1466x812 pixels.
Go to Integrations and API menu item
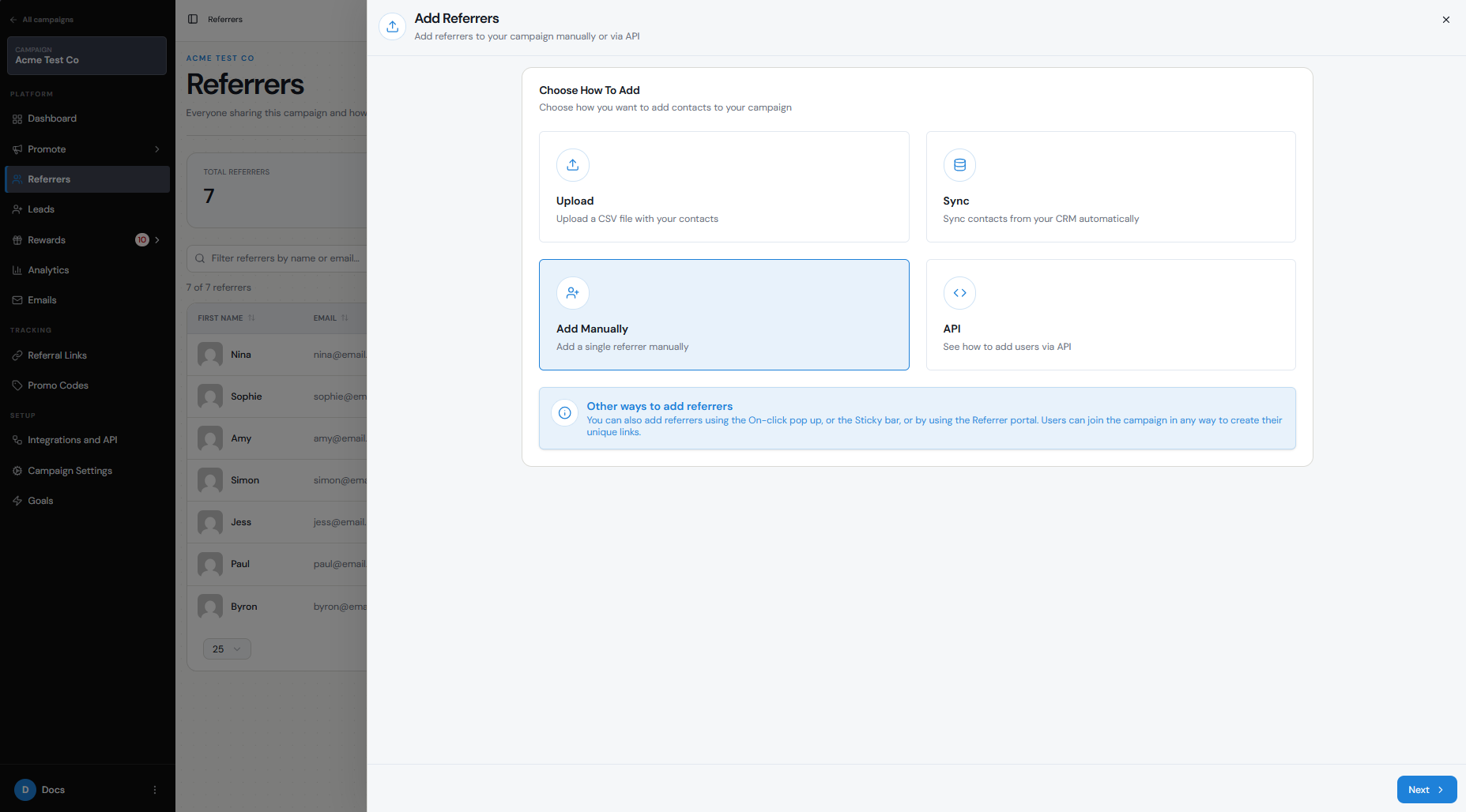pos(87,440)
